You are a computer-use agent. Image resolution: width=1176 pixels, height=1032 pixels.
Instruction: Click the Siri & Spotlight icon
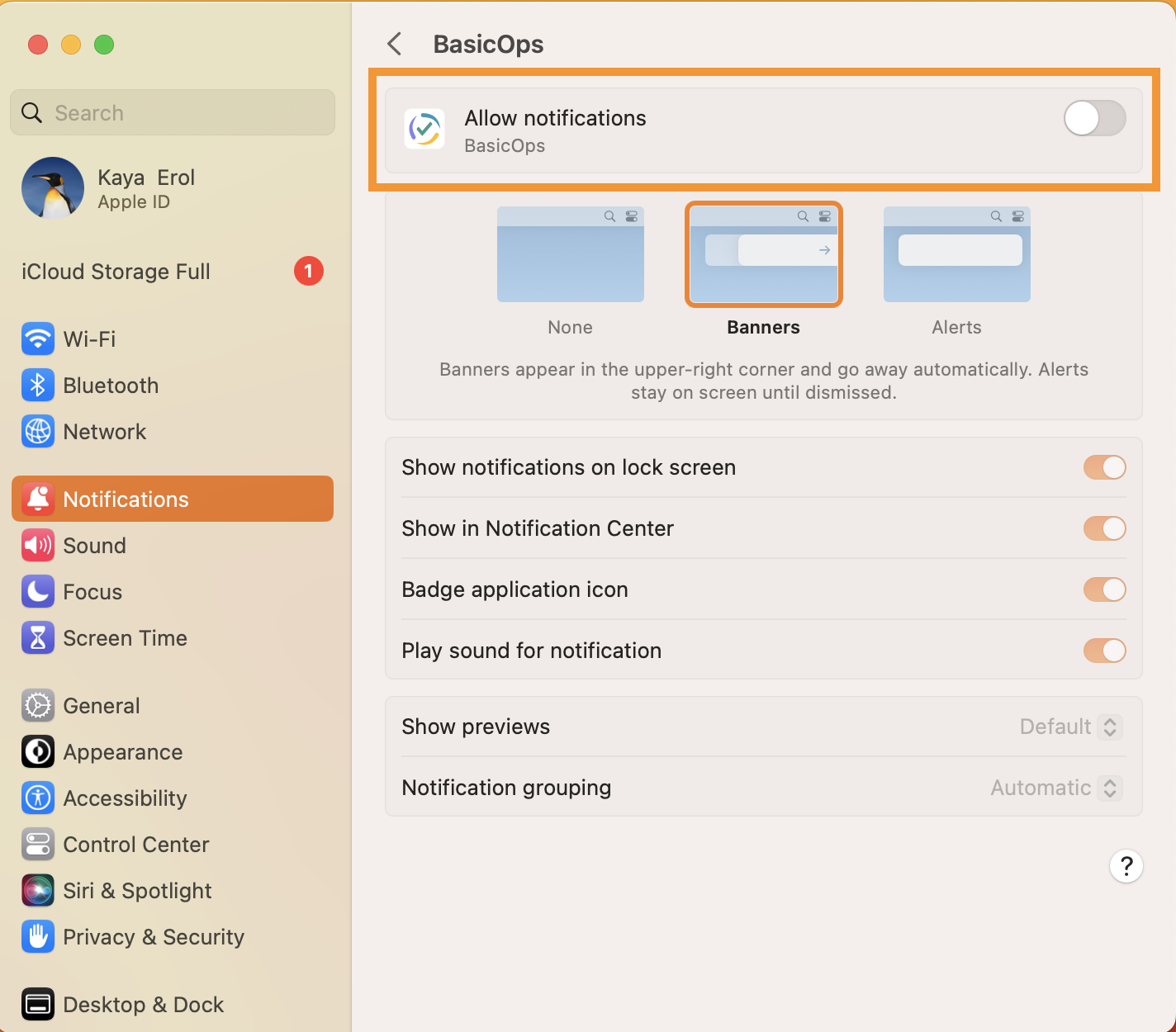coord(38,891)
